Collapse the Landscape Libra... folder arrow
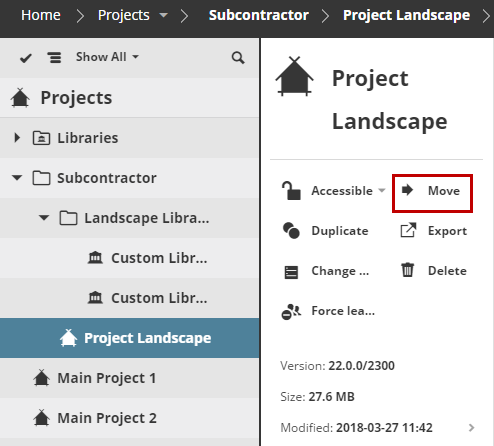 pos(44,218)
